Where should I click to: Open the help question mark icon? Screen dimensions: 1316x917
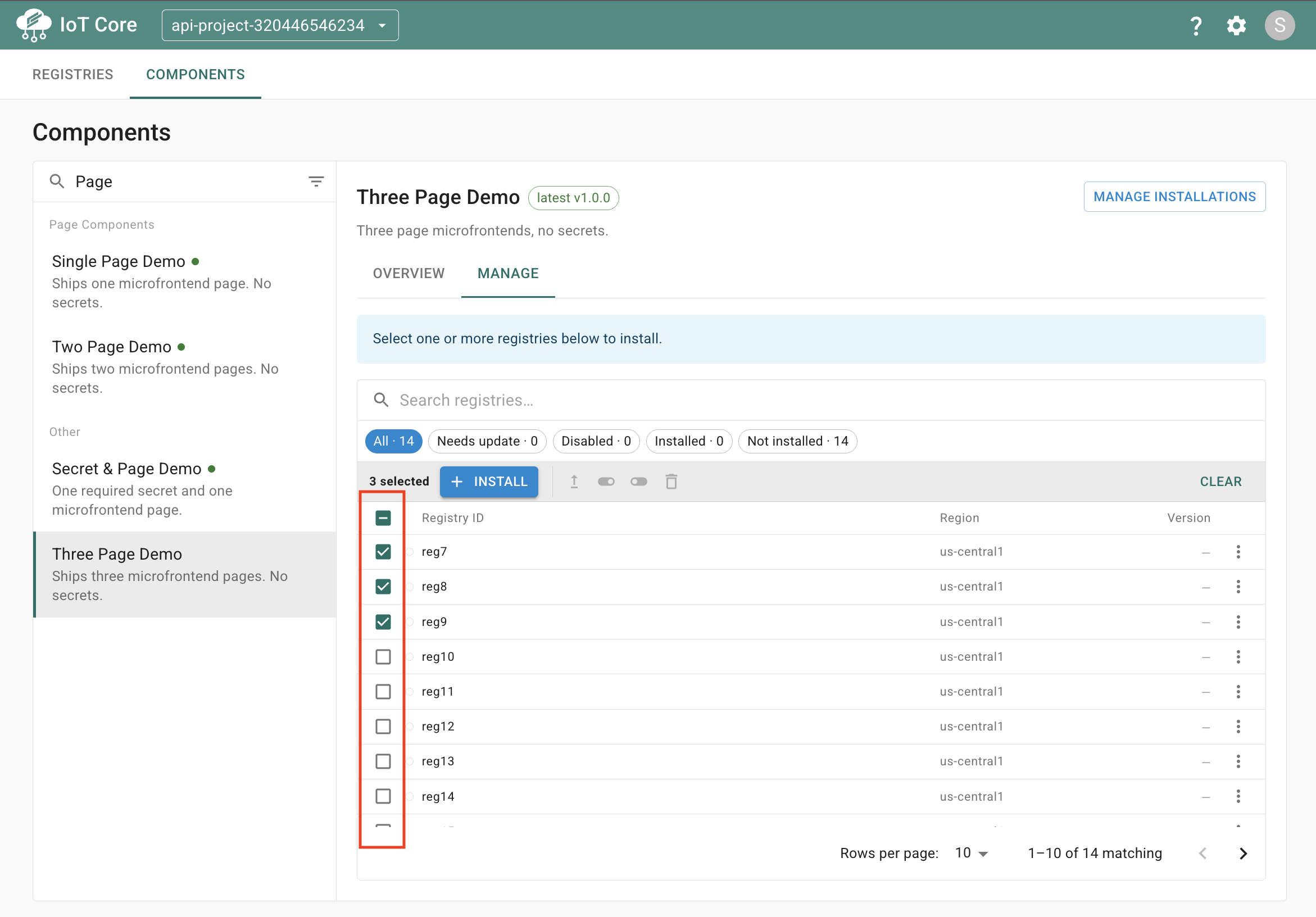coord(1196,25)
